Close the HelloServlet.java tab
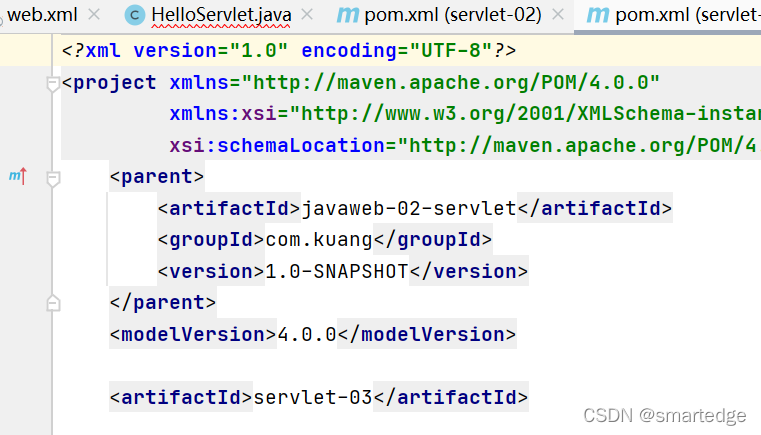 307,15
